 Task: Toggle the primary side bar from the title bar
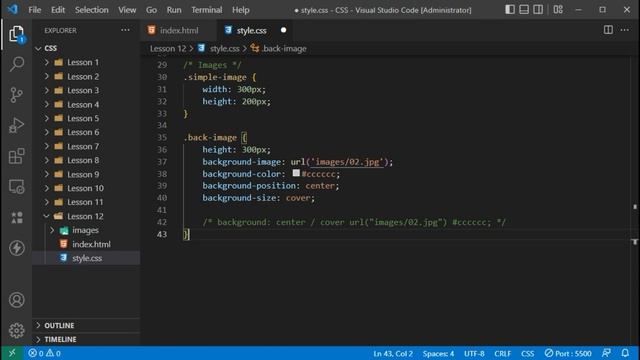coord(510,9)
